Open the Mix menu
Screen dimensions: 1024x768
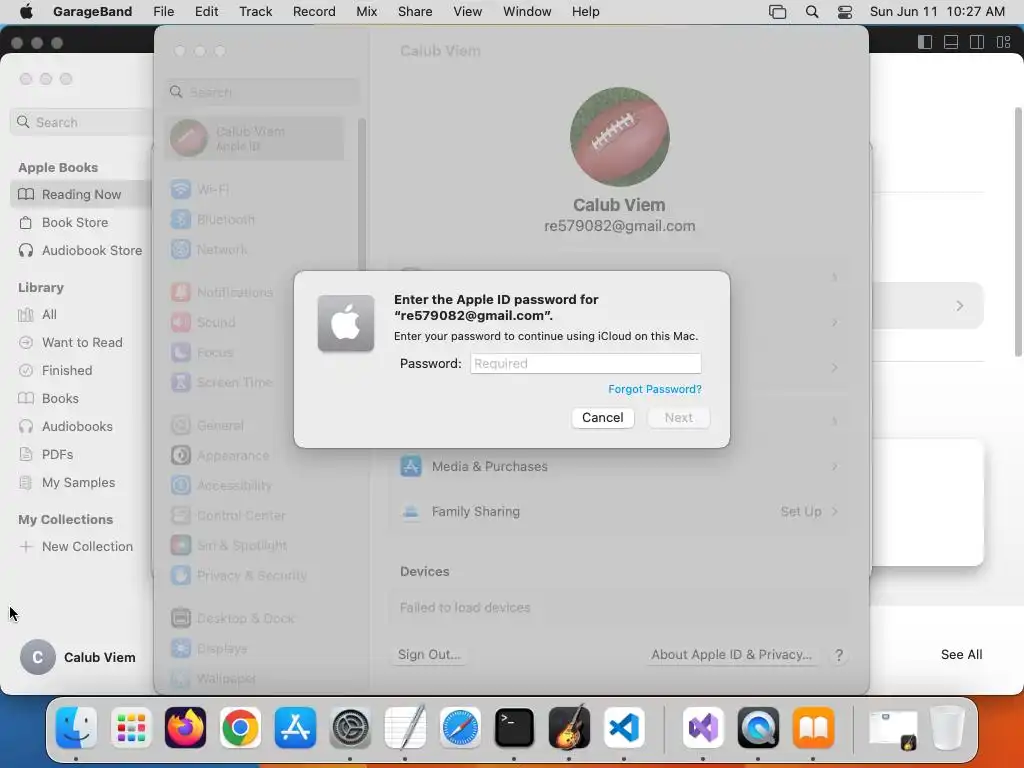point(366,12)
